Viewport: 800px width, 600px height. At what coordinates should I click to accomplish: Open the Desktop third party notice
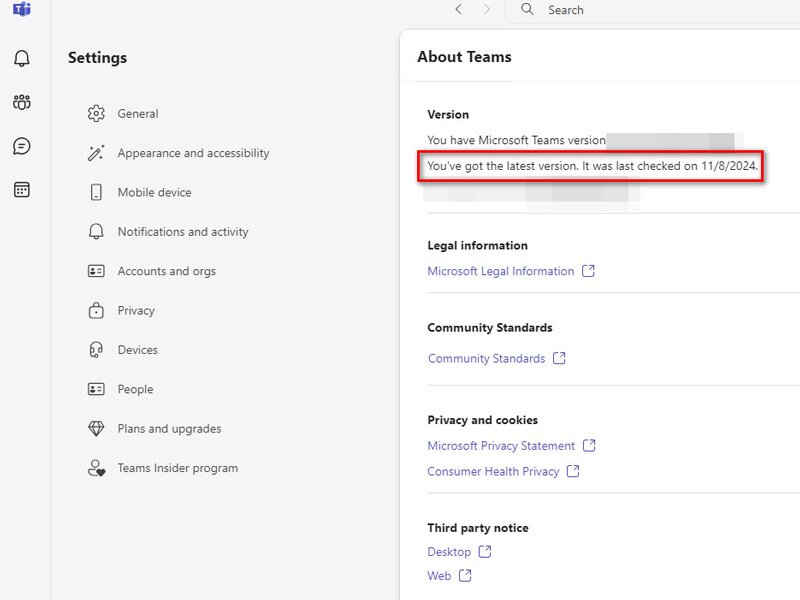click(x=449, y=552)
